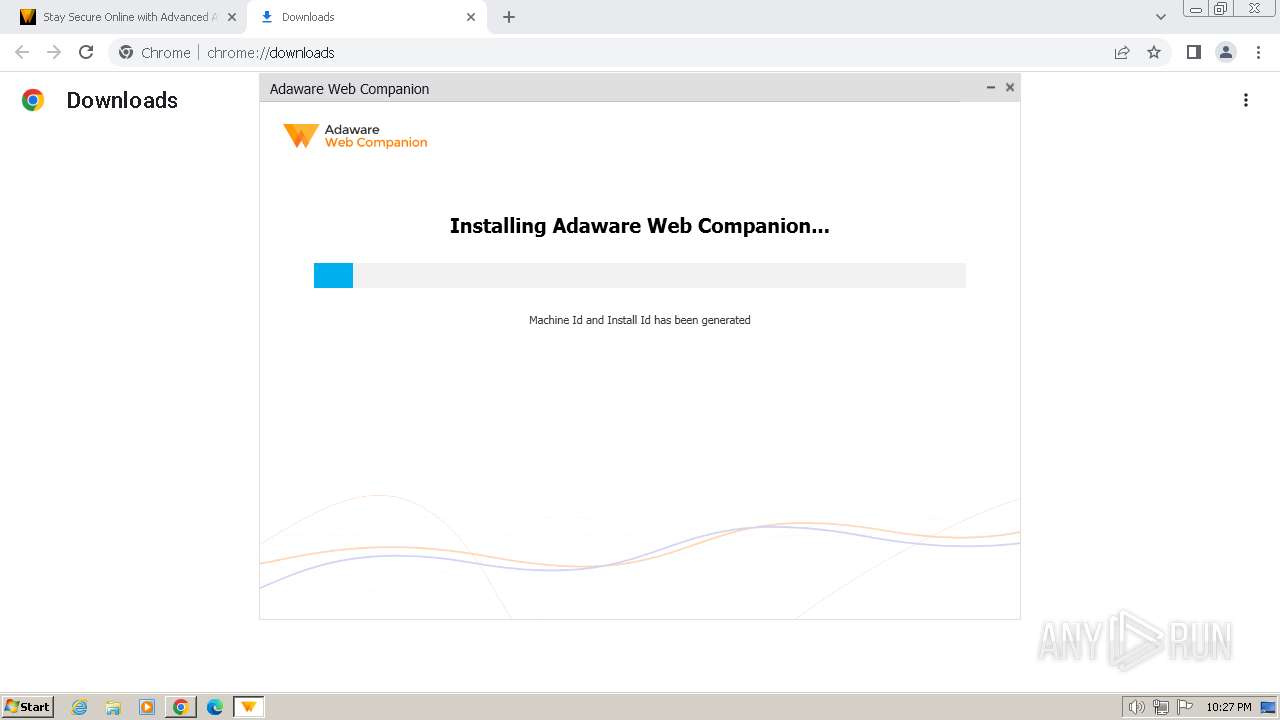Open Action Center flag icon

pyautogui.click(x=1185, y=707)
